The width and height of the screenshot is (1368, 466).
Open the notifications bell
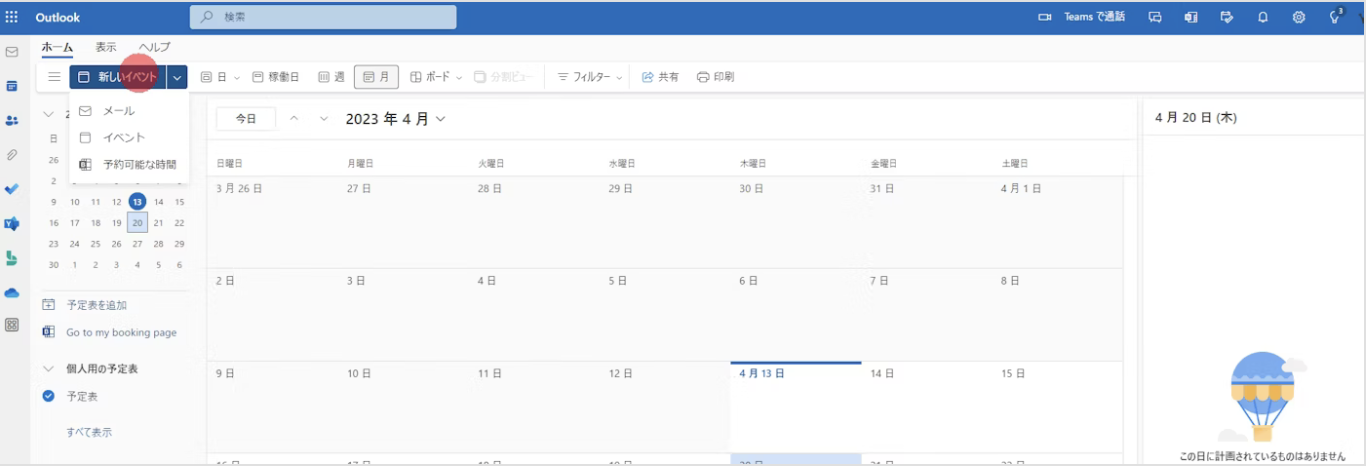tap(1263, 17)
